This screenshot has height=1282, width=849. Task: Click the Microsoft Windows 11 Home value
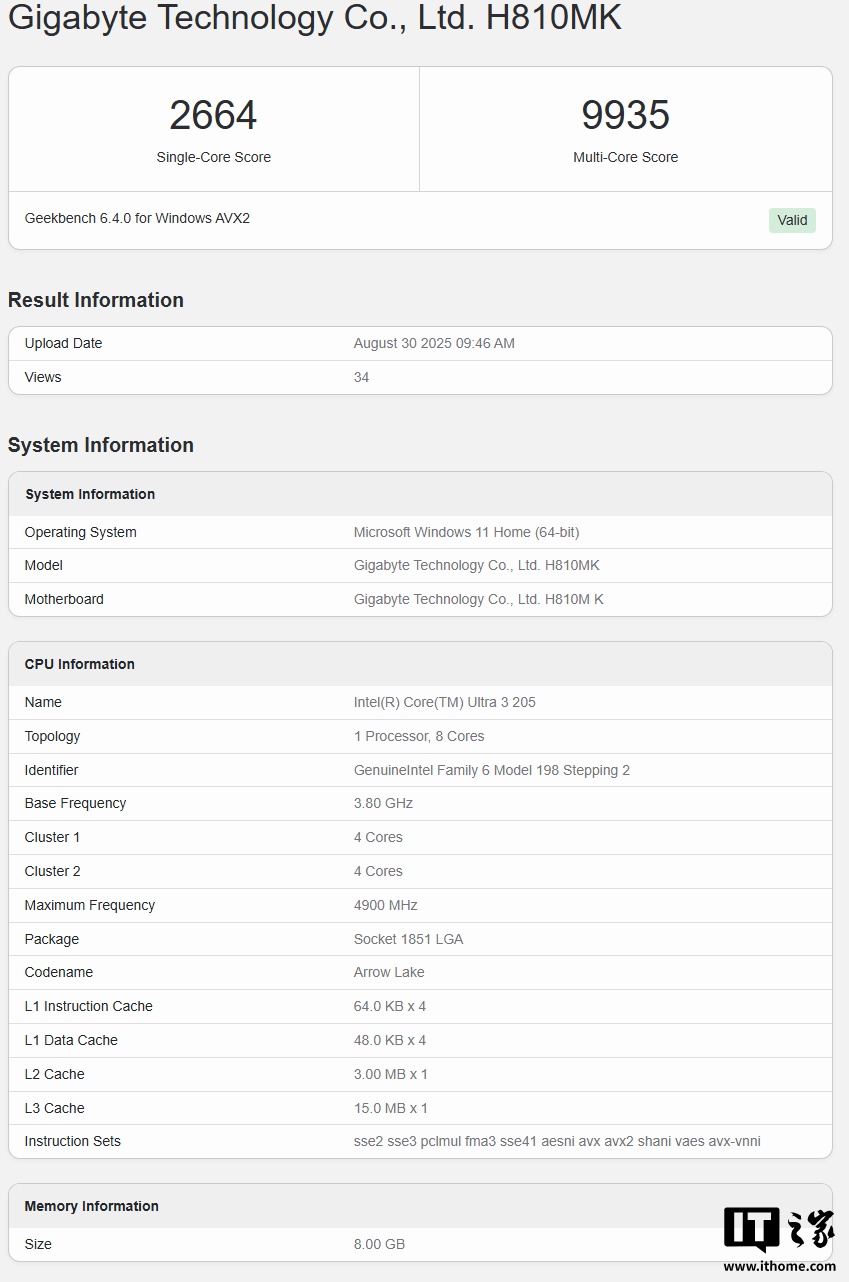coord(466,532)
